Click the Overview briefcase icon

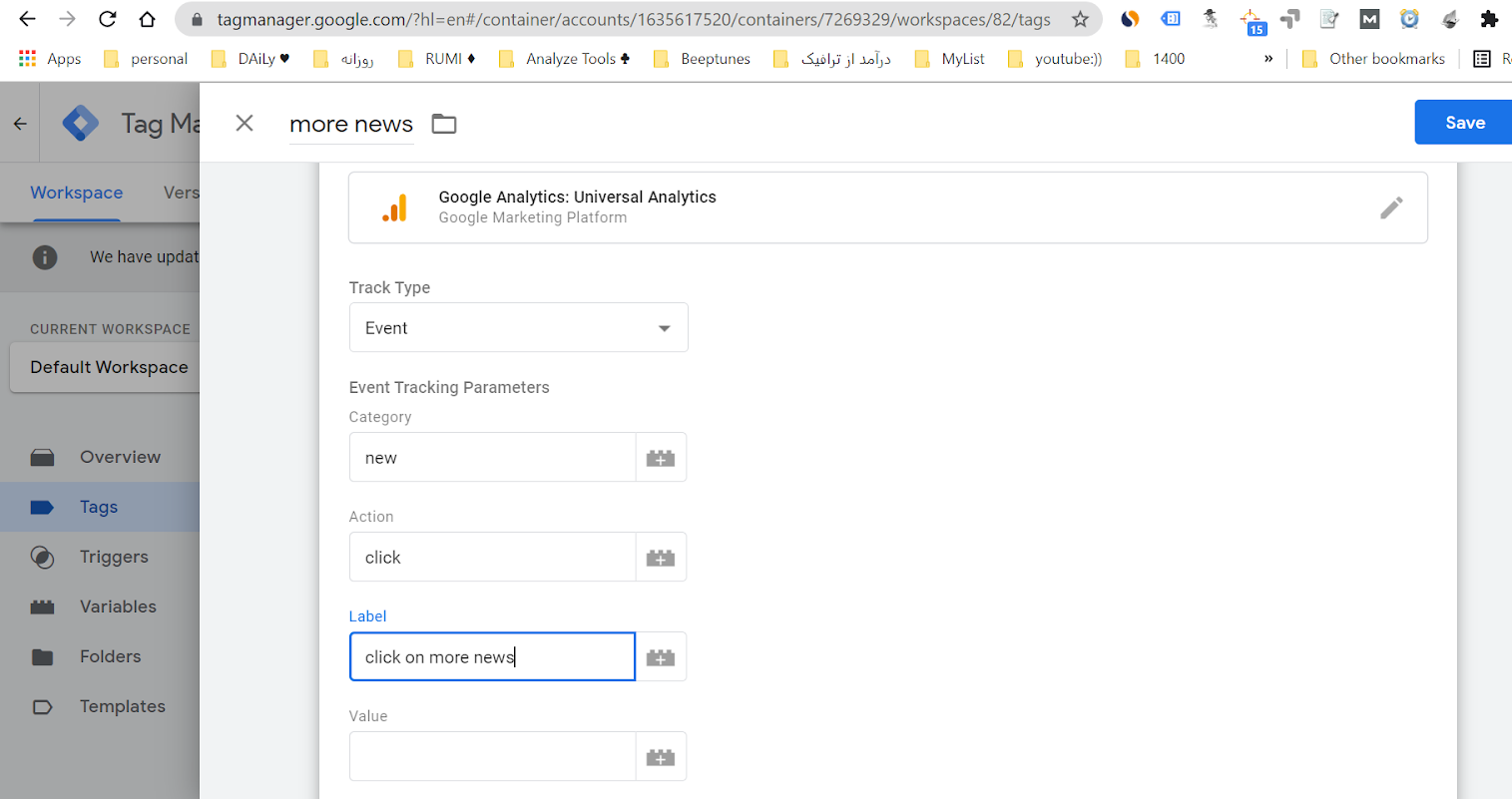click(x=42, y=458)
